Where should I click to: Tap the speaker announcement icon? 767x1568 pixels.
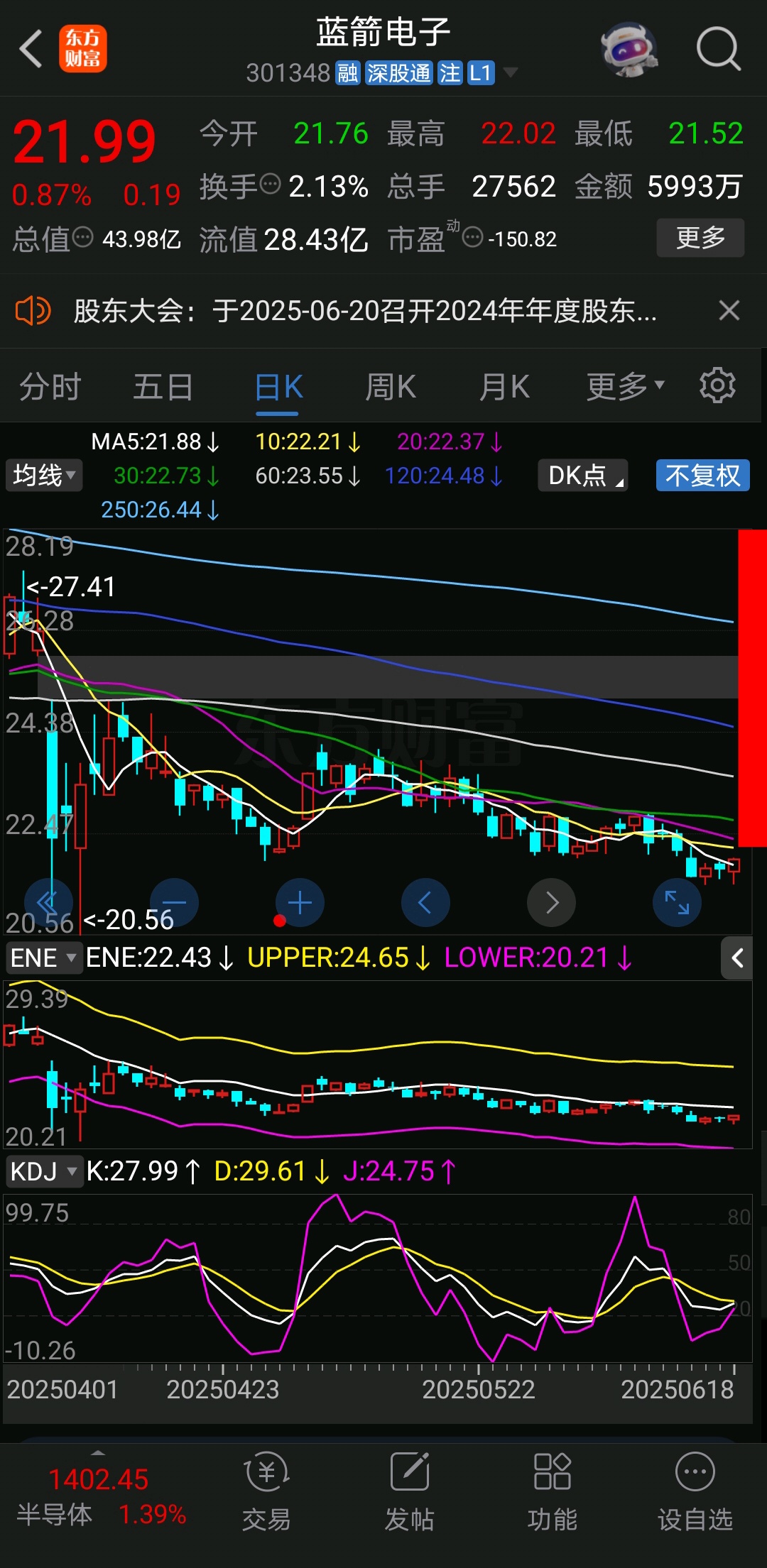[x=33, y=311]
